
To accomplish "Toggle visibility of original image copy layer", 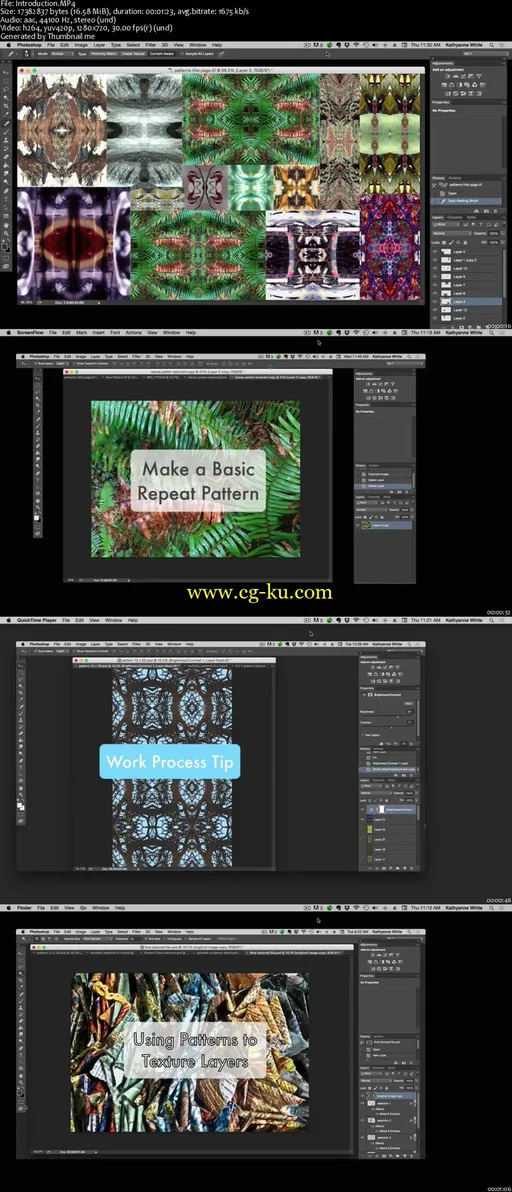I will pyautogui.click(x=362, y=1097).
